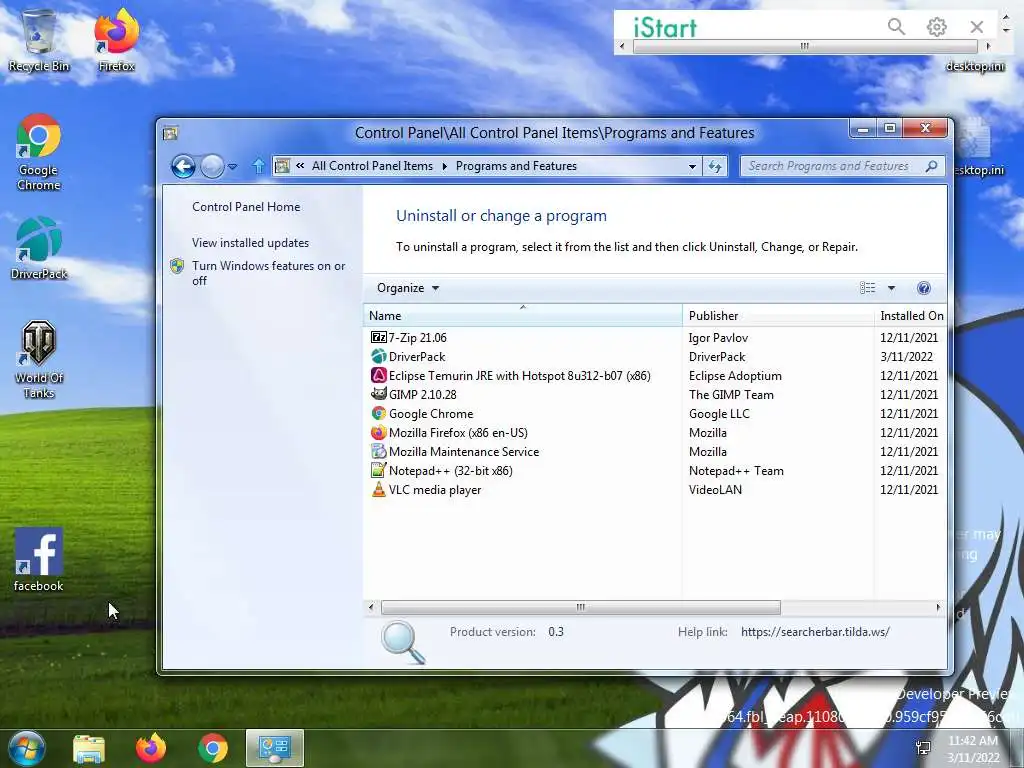Click the GIMP icon in the list
1024x768 pixels.
point(379,394)
